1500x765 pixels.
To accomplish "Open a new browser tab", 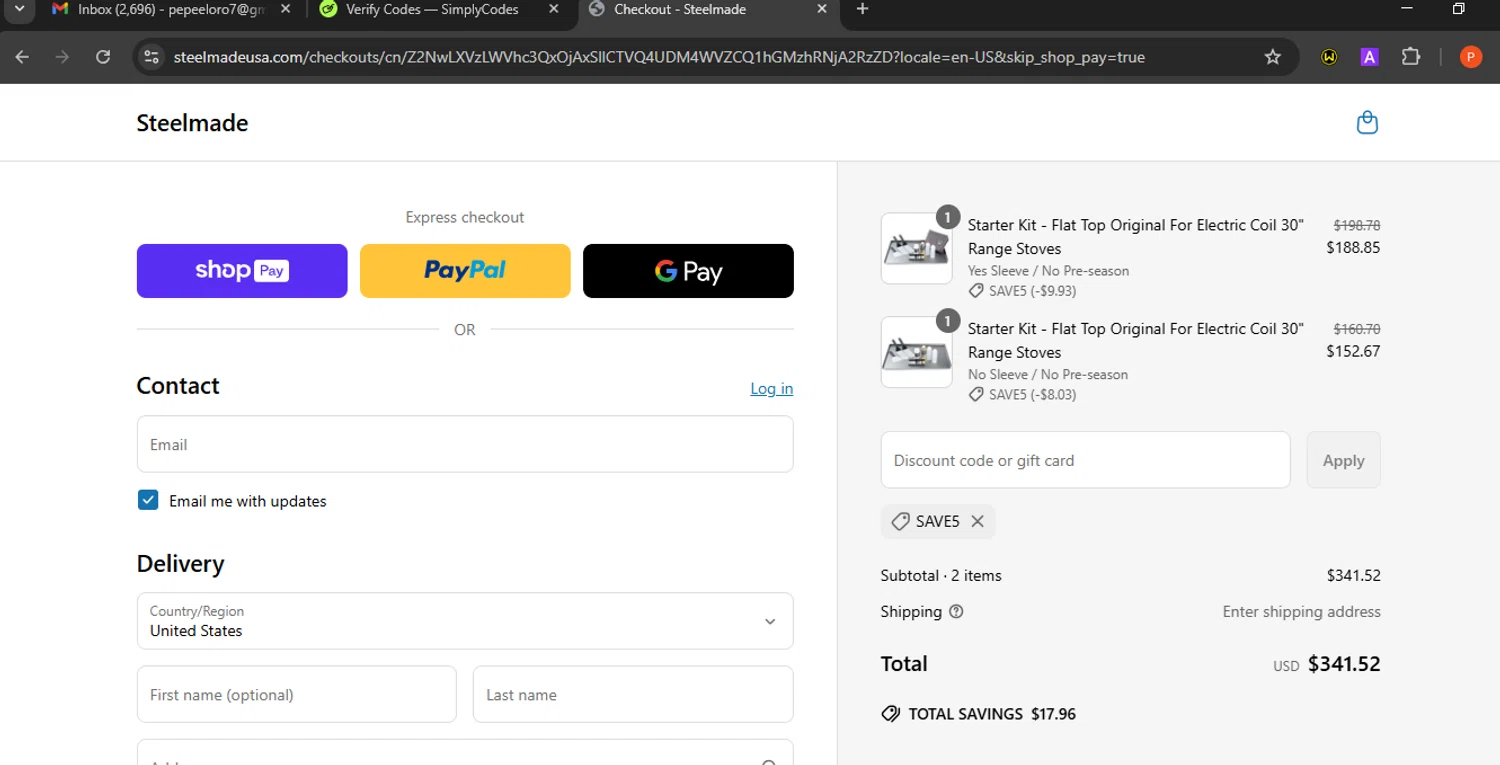I will click(862, 9).
